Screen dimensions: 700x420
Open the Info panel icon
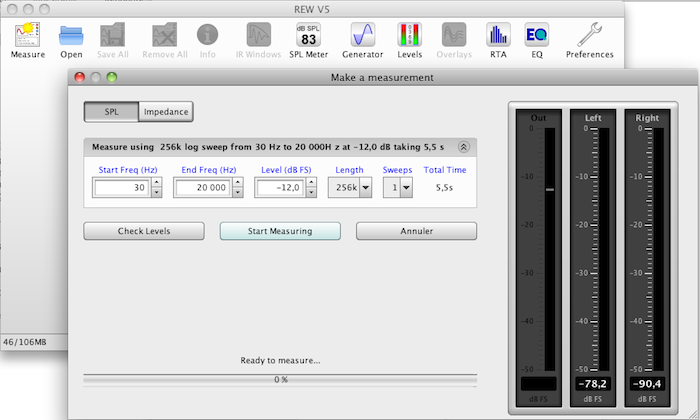pos(208,41)
